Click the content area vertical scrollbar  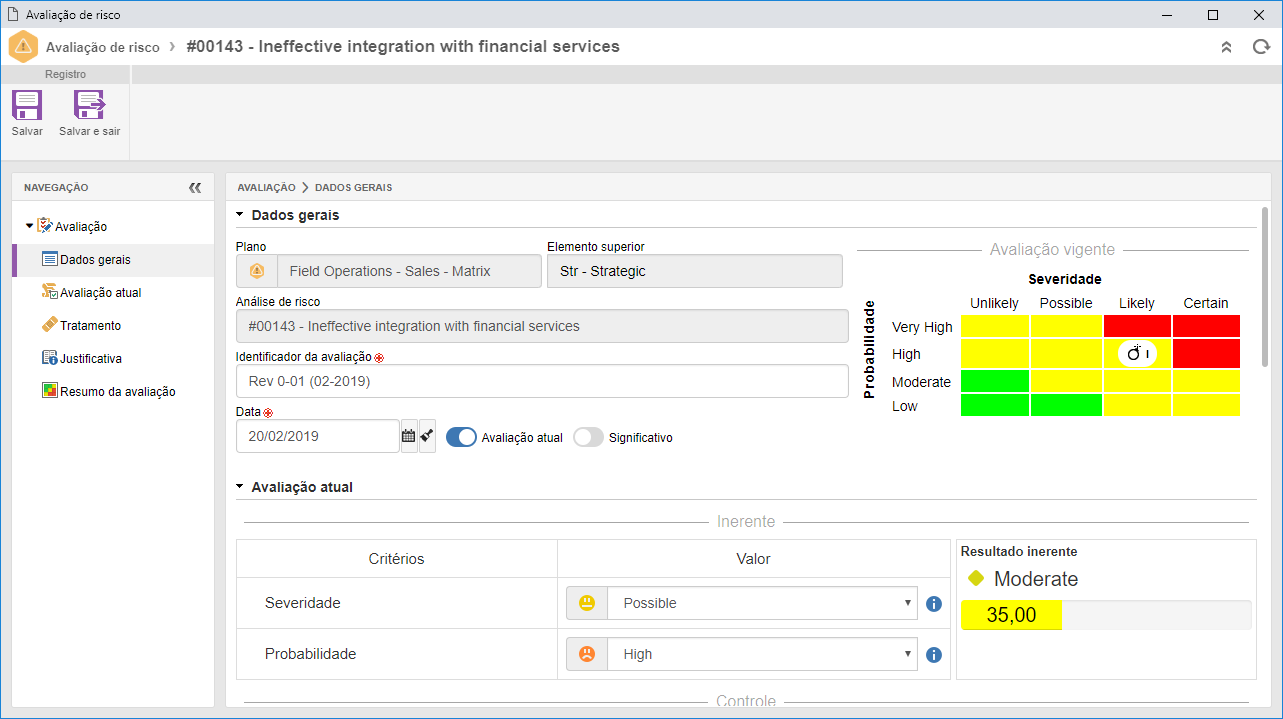tap(1265, 285)
